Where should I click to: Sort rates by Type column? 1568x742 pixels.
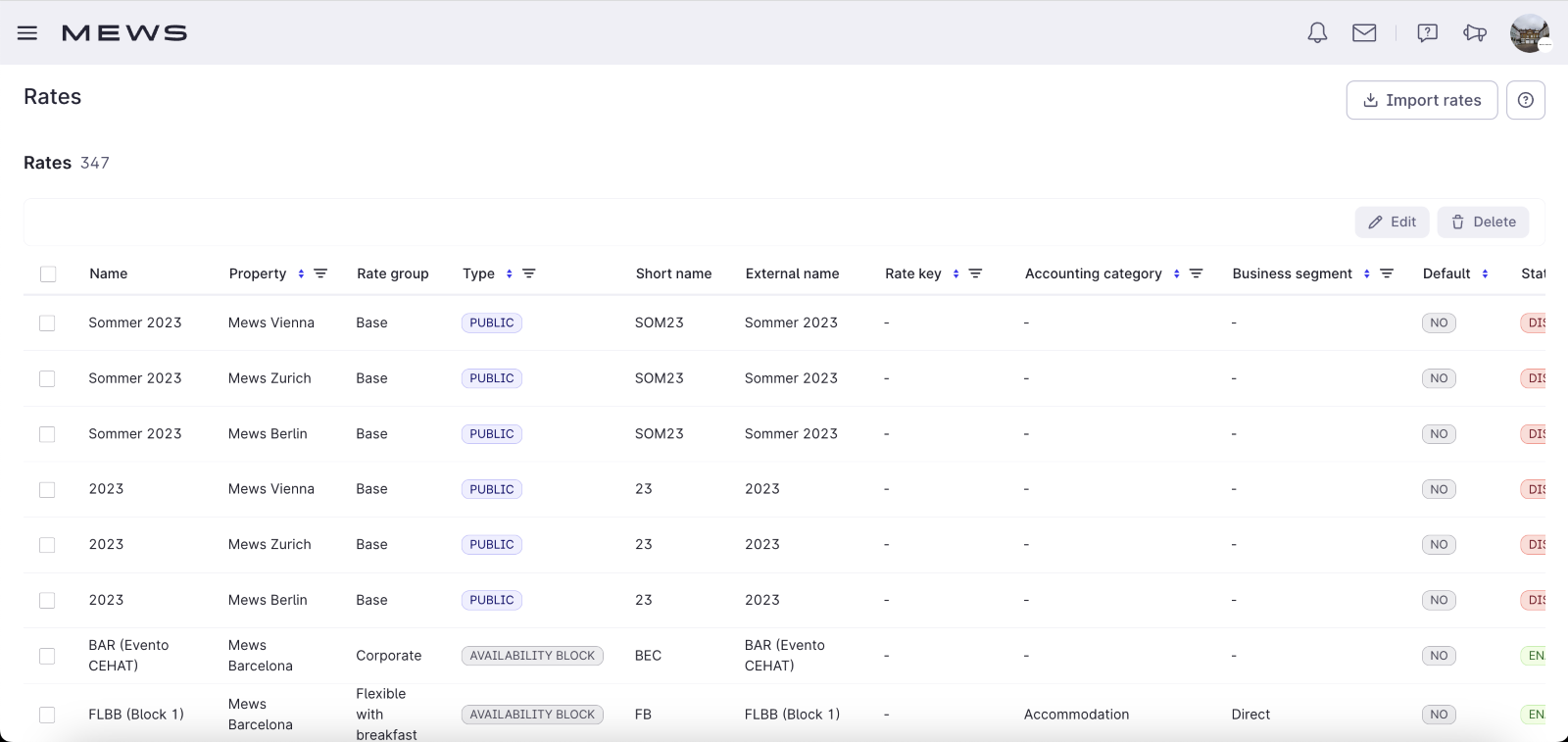(x=510, y=274)
